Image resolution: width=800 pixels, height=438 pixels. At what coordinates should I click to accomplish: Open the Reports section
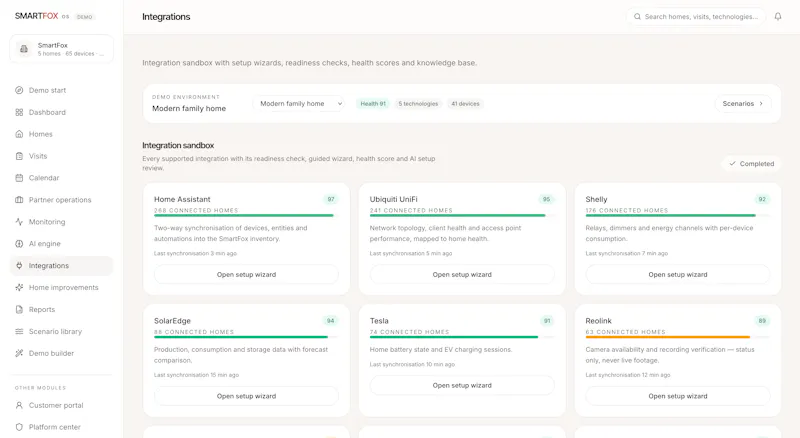click(x=61, y=309)
